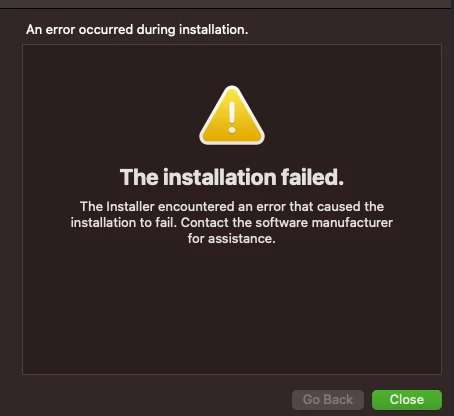Click the greyed-out Go Back button
This screenshot has height=416, width=454.
pyautogui.click(x=328, y=400)
